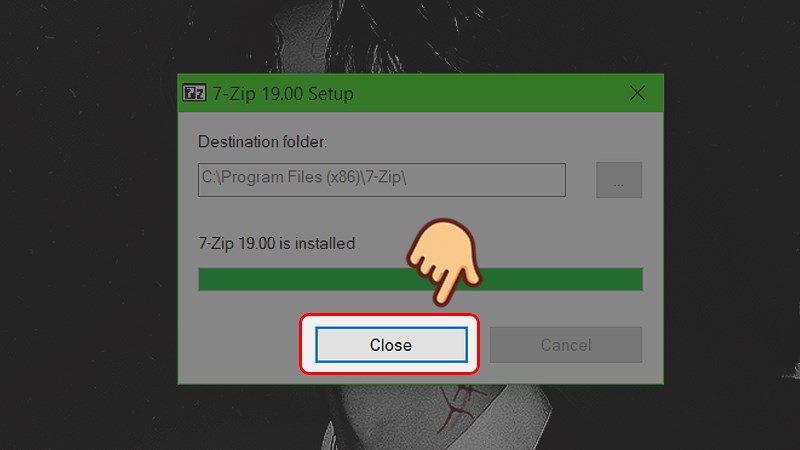
Task: Click the "7-Zip 19.00 is installed" status text
Action: [277, 243]
